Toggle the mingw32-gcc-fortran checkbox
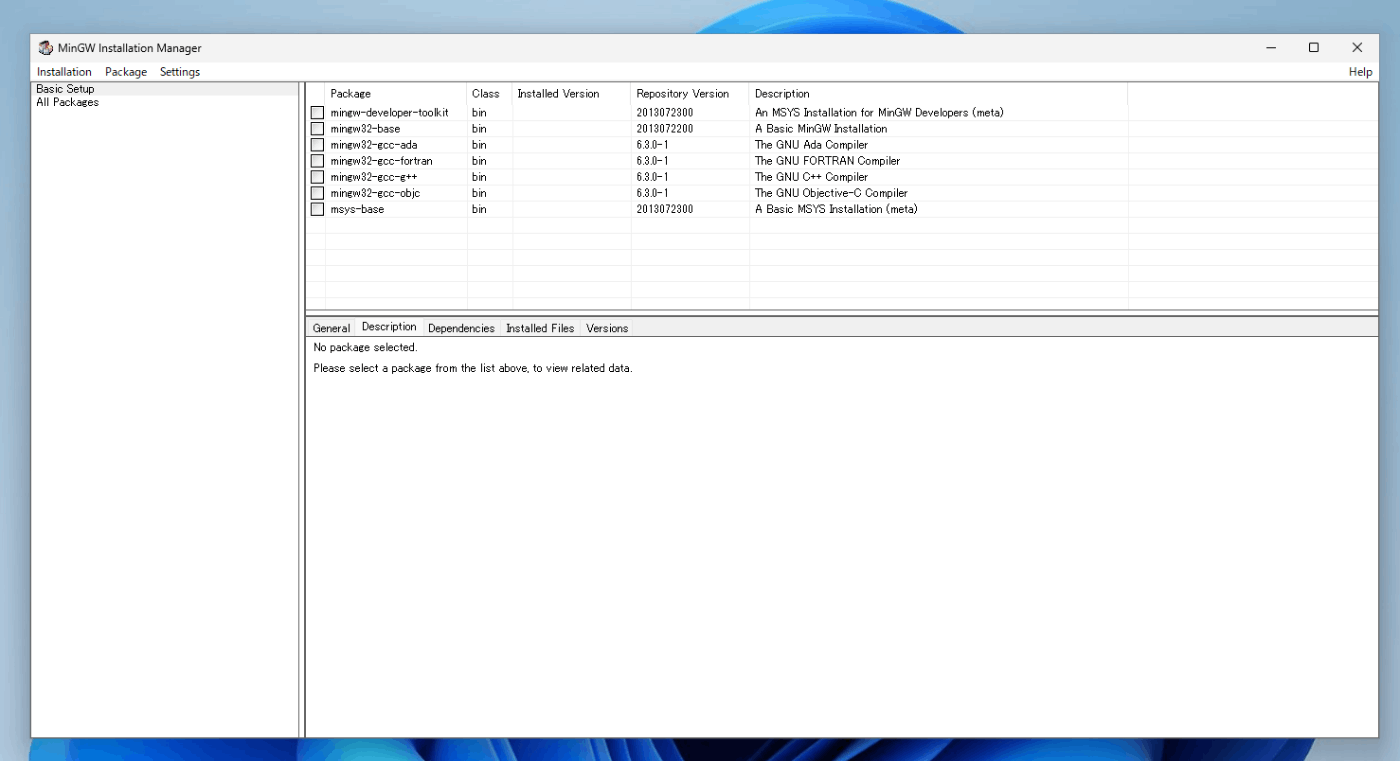This screenshot has width=1400, height=761. click(317, 161)
